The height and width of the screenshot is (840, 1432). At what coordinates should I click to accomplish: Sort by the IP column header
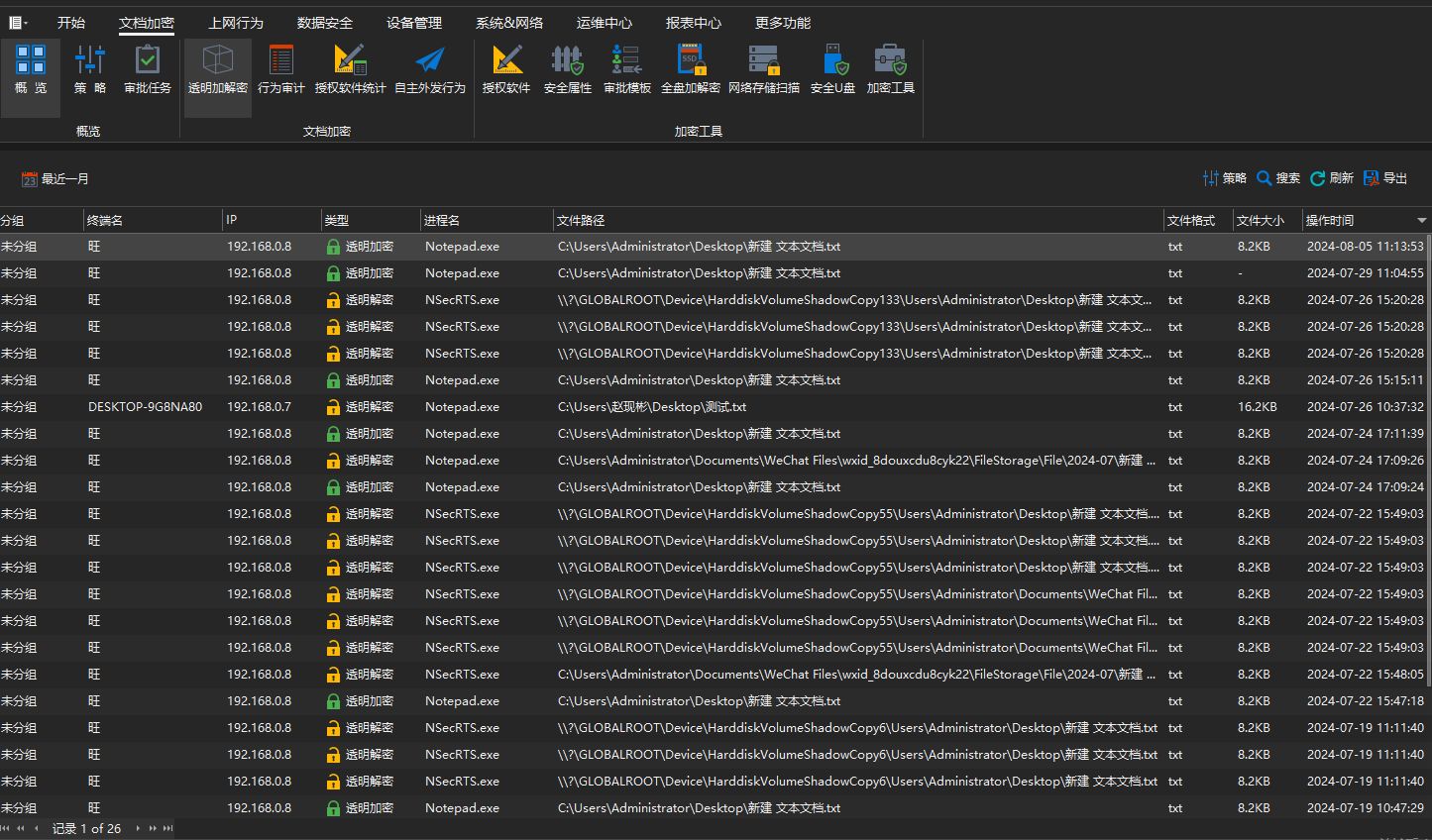pos(272,220)
